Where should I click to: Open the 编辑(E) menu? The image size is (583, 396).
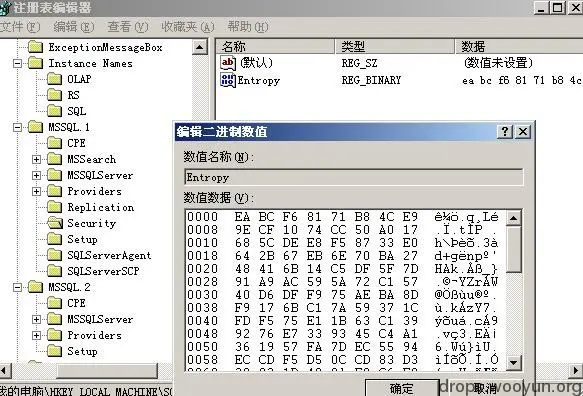click(x=74, y=26)
